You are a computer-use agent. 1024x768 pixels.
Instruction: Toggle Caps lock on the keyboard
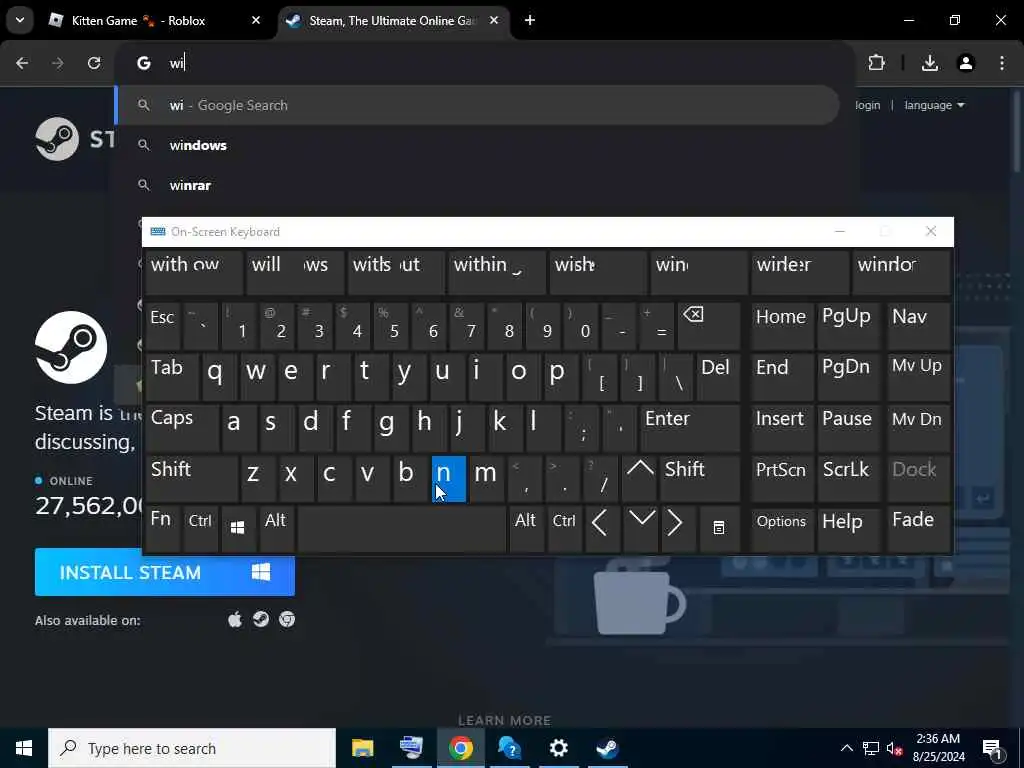[182, 428]
